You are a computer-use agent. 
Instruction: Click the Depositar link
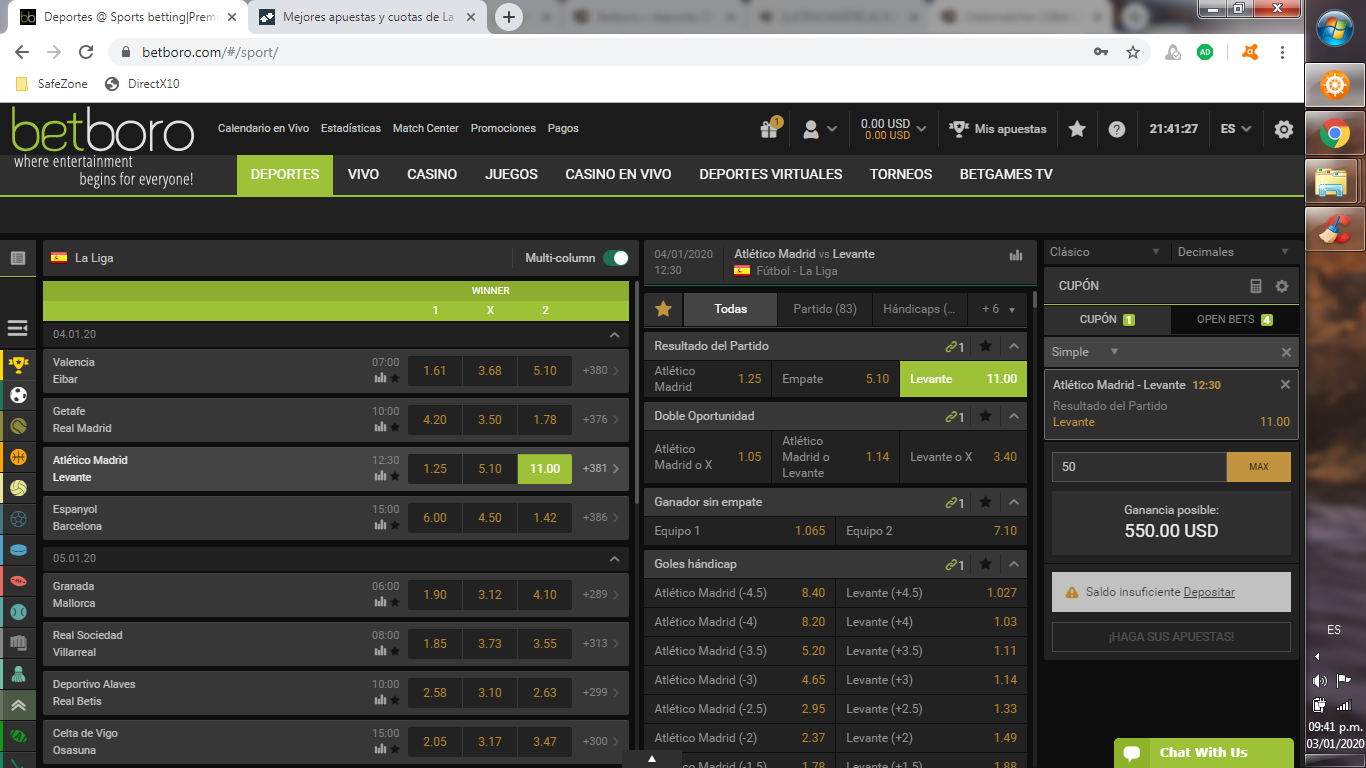click(1209, 592)
